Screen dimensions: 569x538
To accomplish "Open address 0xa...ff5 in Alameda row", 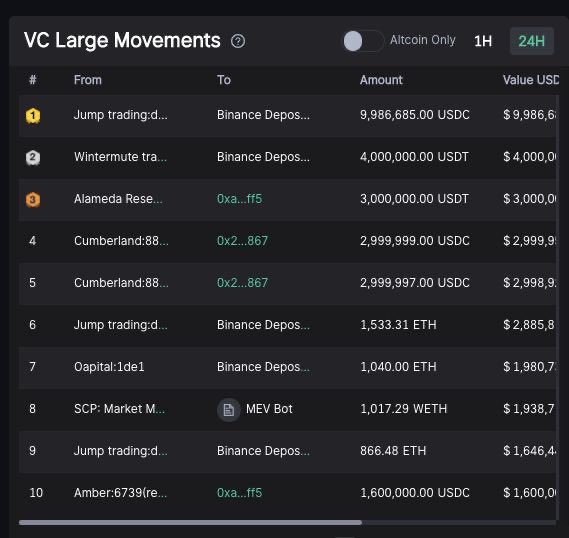I will [240, 199].
